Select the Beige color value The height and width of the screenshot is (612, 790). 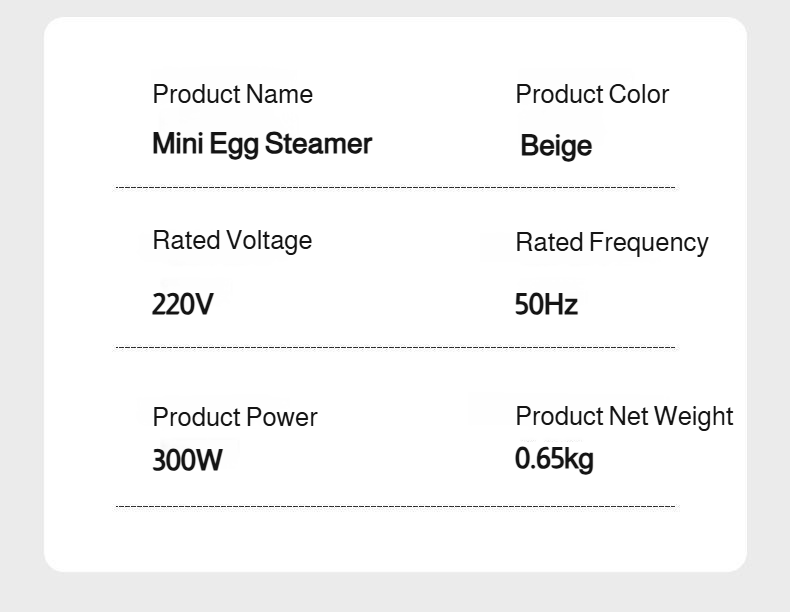(x=556, y=146)
